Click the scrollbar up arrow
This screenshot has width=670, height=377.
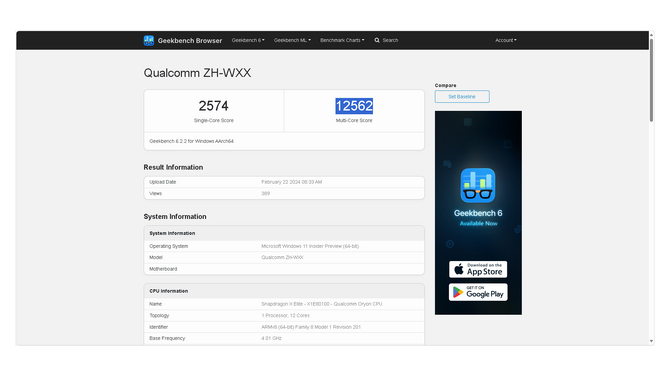point(651,34)
